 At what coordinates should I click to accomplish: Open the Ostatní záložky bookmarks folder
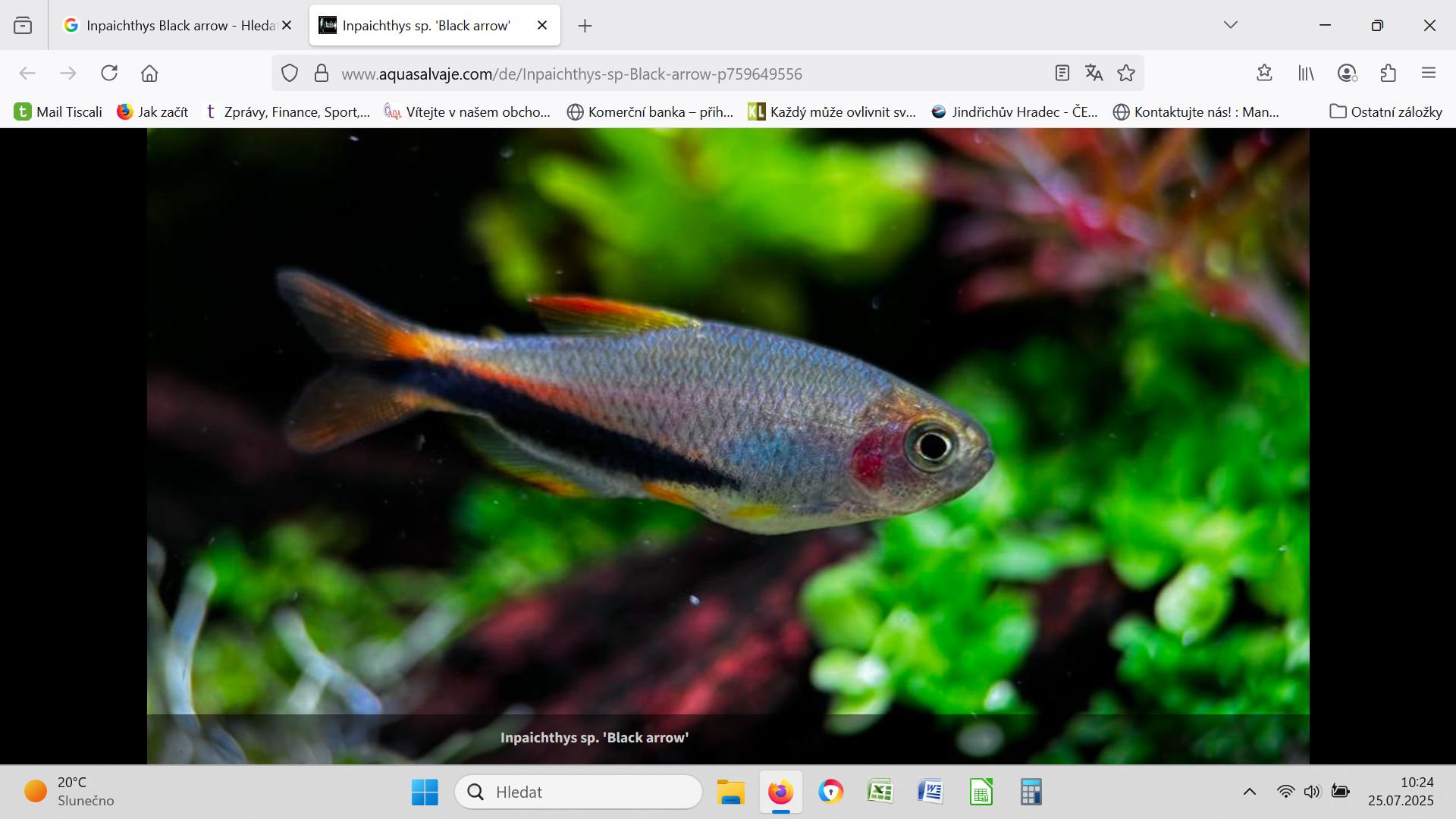click(1385, 111)
